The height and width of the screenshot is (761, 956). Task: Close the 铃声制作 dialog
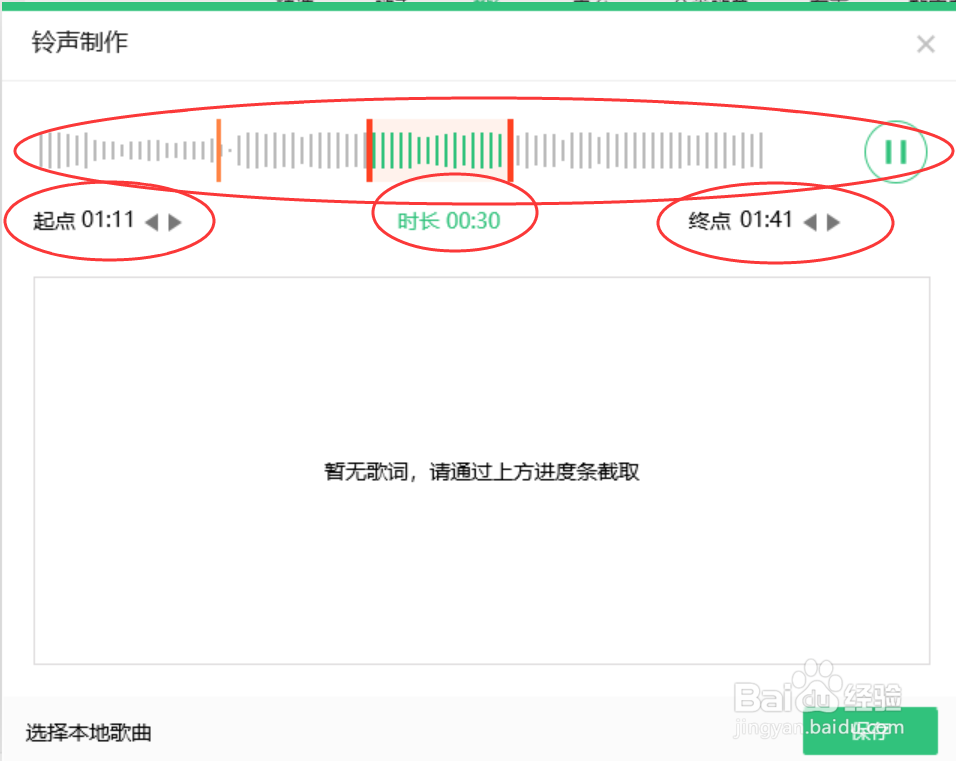[x=925, y=43]
